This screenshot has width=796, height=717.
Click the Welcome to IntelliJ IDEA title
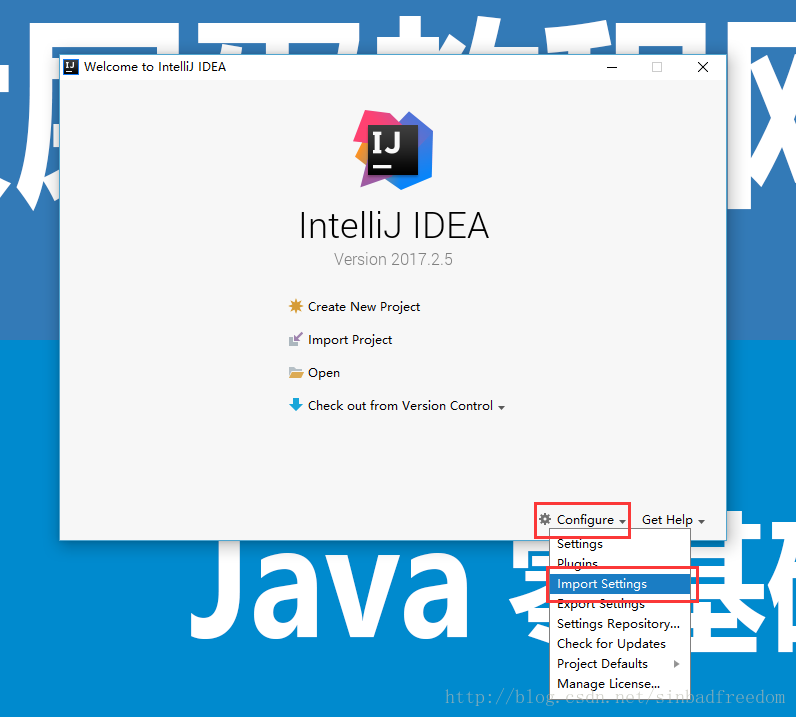155,67
